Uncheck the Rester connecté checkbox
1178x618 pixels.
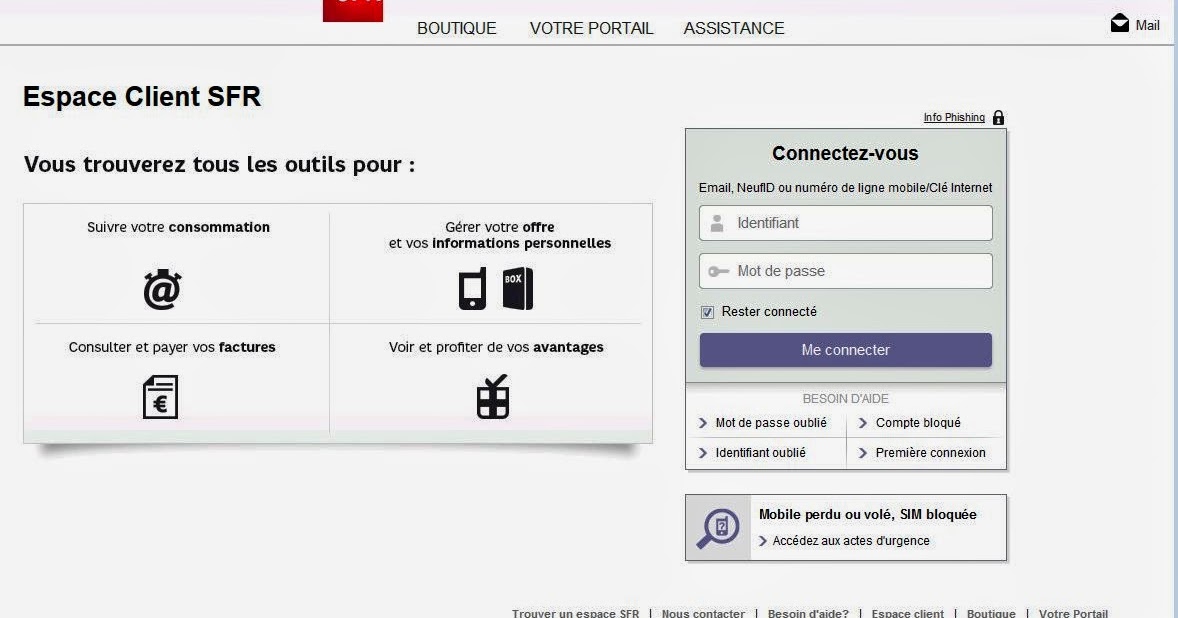707,312
